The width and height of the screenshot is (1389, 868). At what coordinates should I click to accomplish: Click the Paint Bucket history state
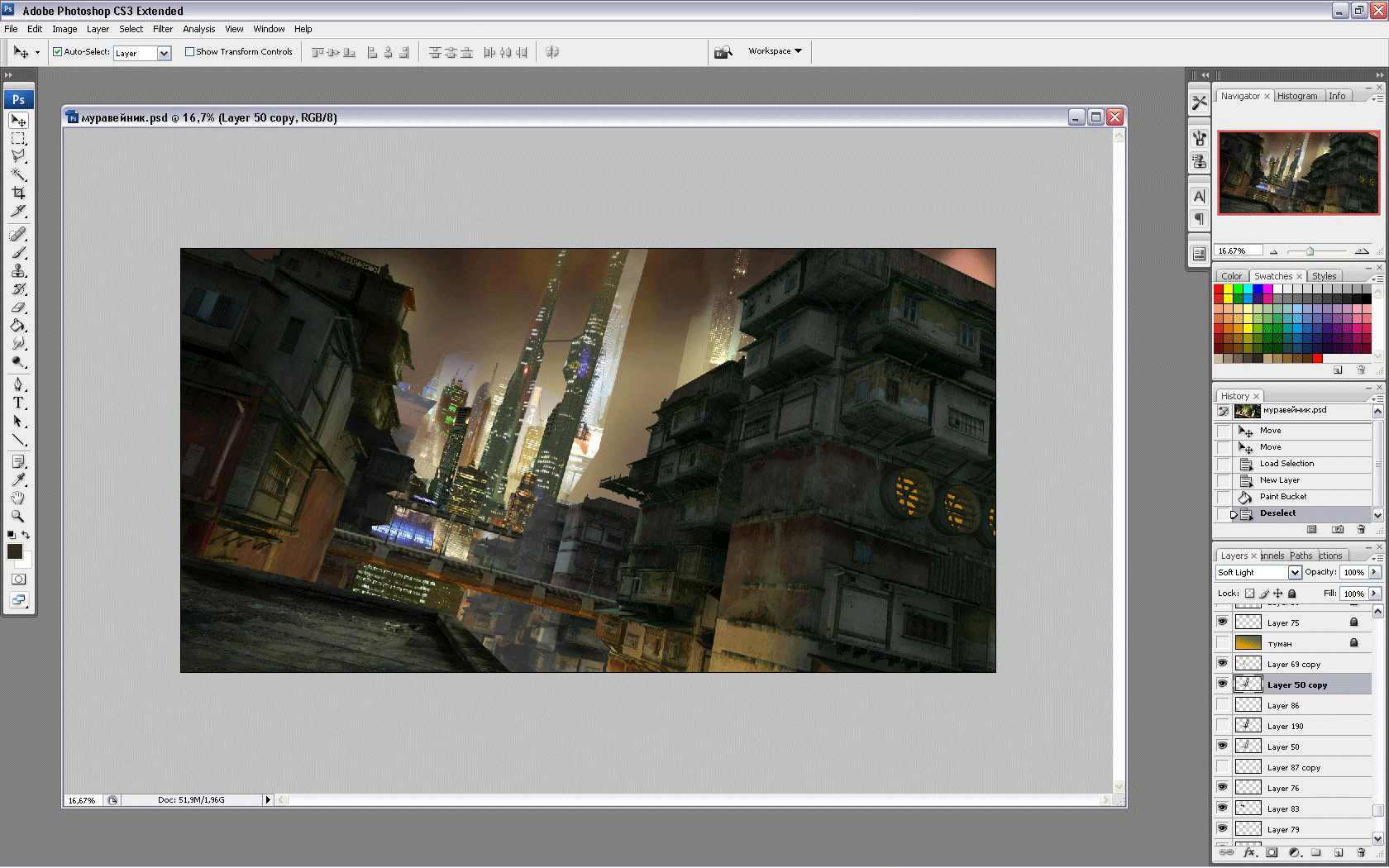(x=1283, y=497)
